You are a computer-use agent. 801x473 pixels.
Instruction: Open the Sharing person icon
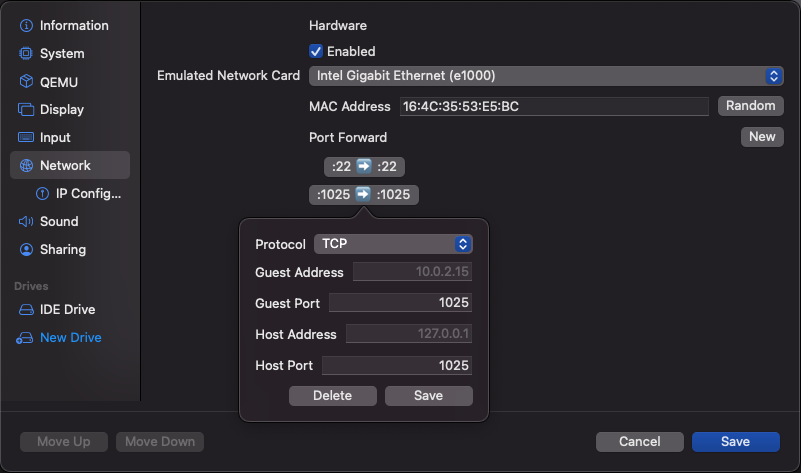pyautogui.click(x=27, y=250)
